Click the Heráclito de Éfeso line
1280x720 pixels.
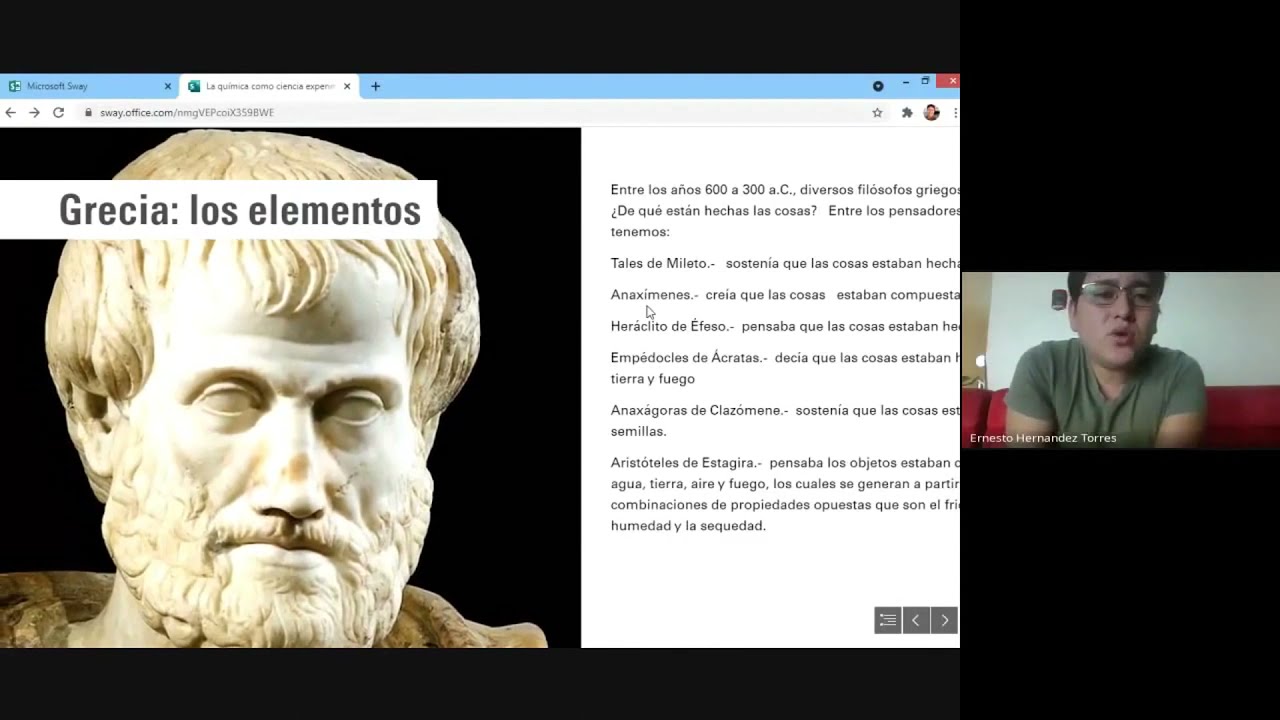785,326
